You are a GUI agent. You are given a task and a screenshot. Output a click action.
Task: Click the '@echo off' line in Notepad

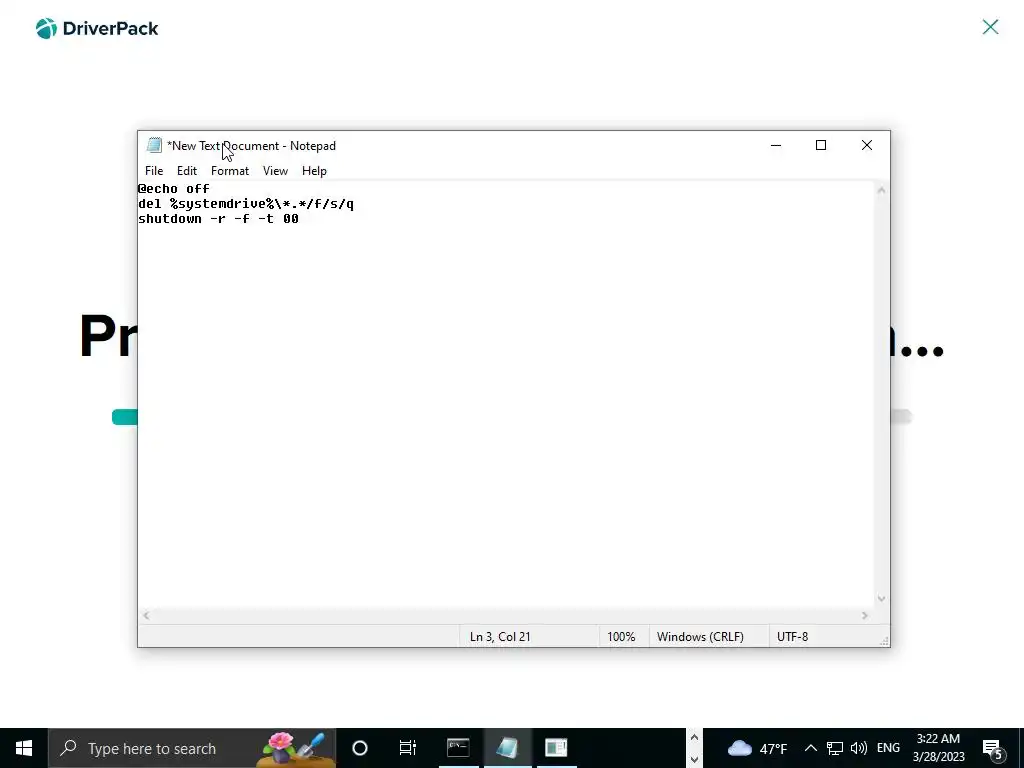tap(174, 189)
